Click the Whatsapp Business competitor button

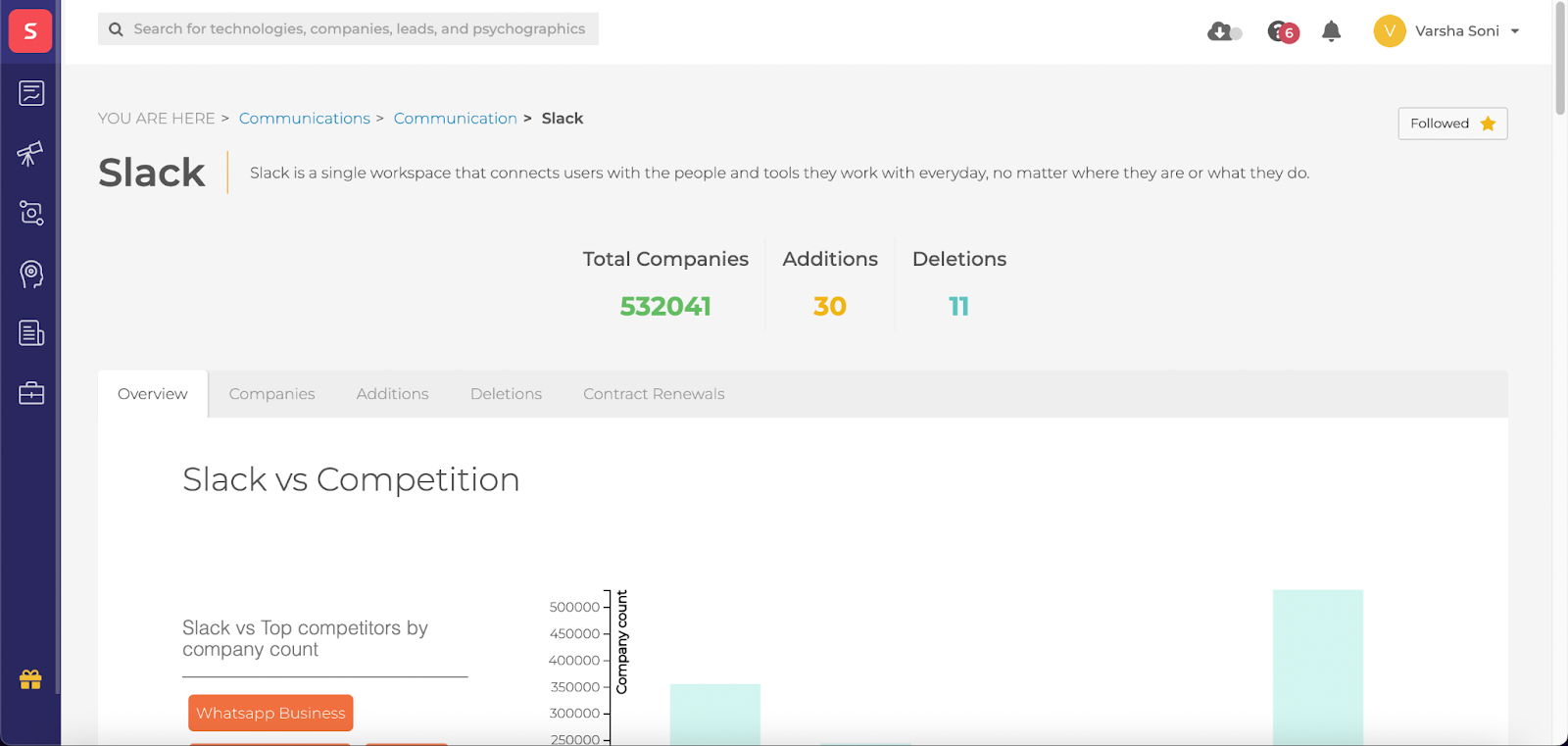(x=270, y=713)
